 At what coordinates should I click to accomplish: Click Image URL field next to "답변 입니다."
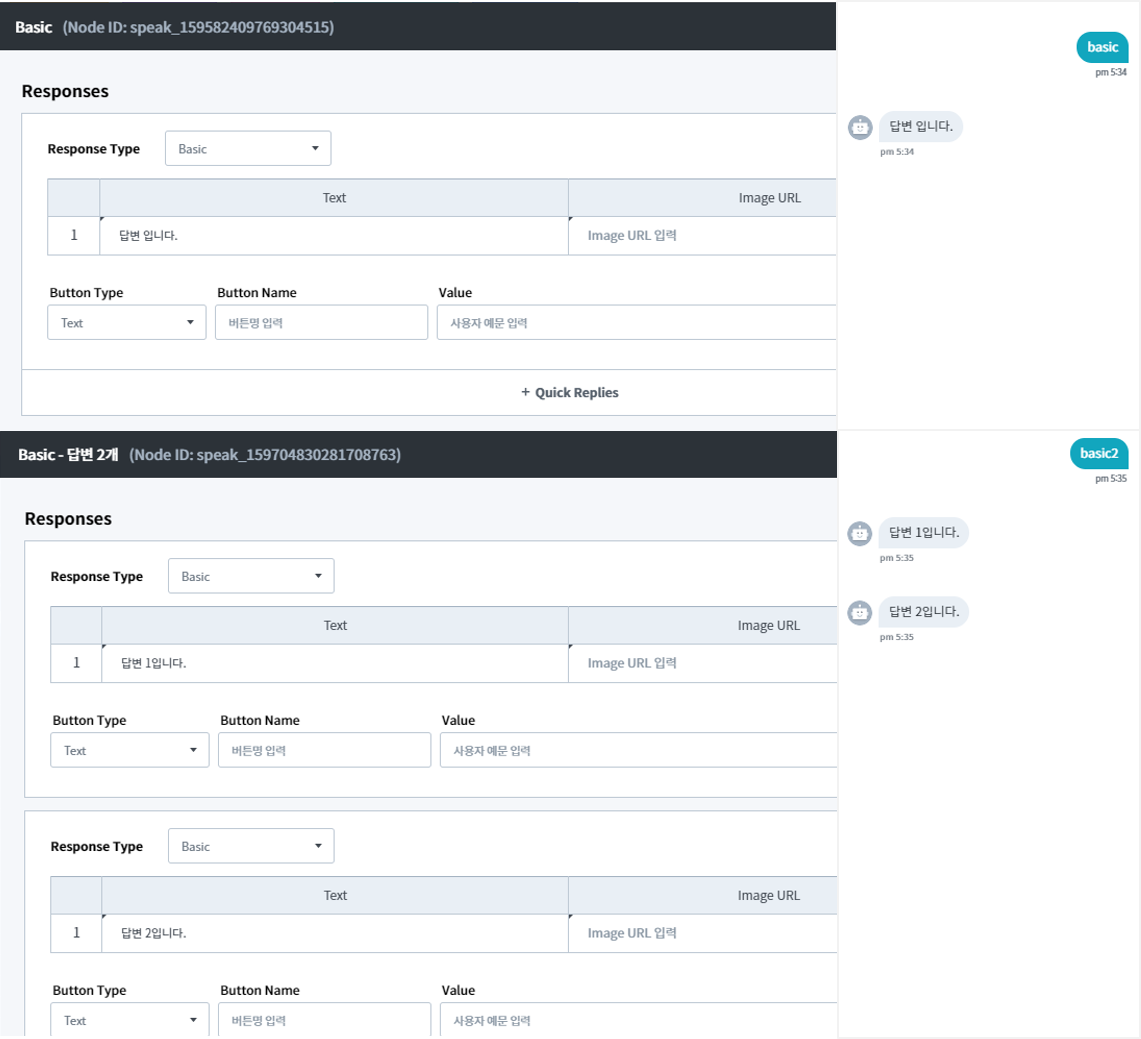click(x=701, y=236)
